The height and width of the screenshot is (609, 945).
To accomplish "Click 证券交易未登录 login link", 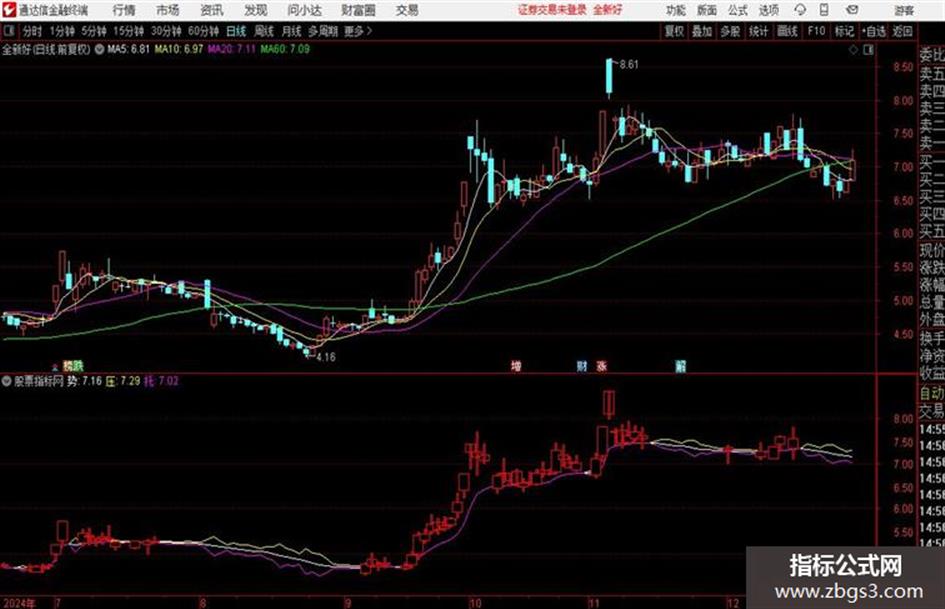I will [x=552, y=10].
